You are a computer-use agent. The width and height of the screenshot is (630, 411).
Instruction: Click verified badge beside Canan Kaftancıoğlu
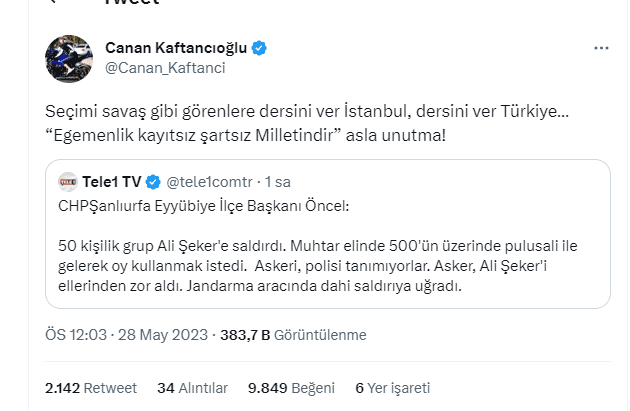pyautogui.click(x=258, y=48)
